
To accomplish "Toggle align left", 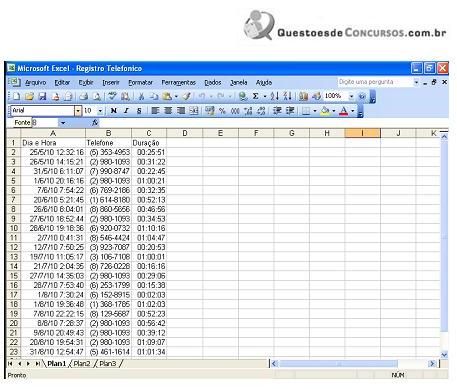I will point(155,111).
